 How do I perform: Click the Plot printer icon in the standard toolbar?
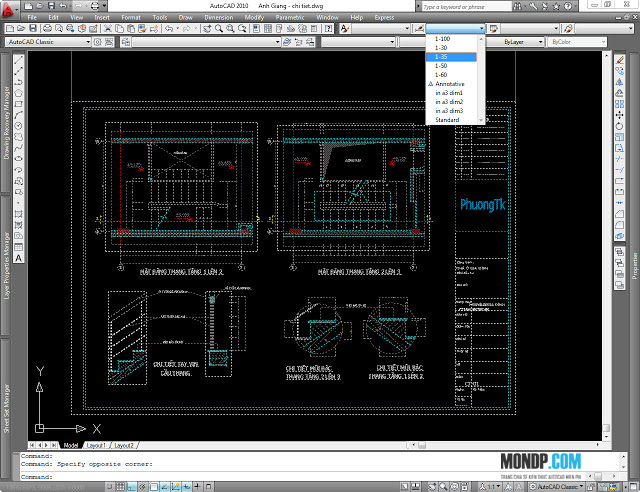click(x=47, y=29)
